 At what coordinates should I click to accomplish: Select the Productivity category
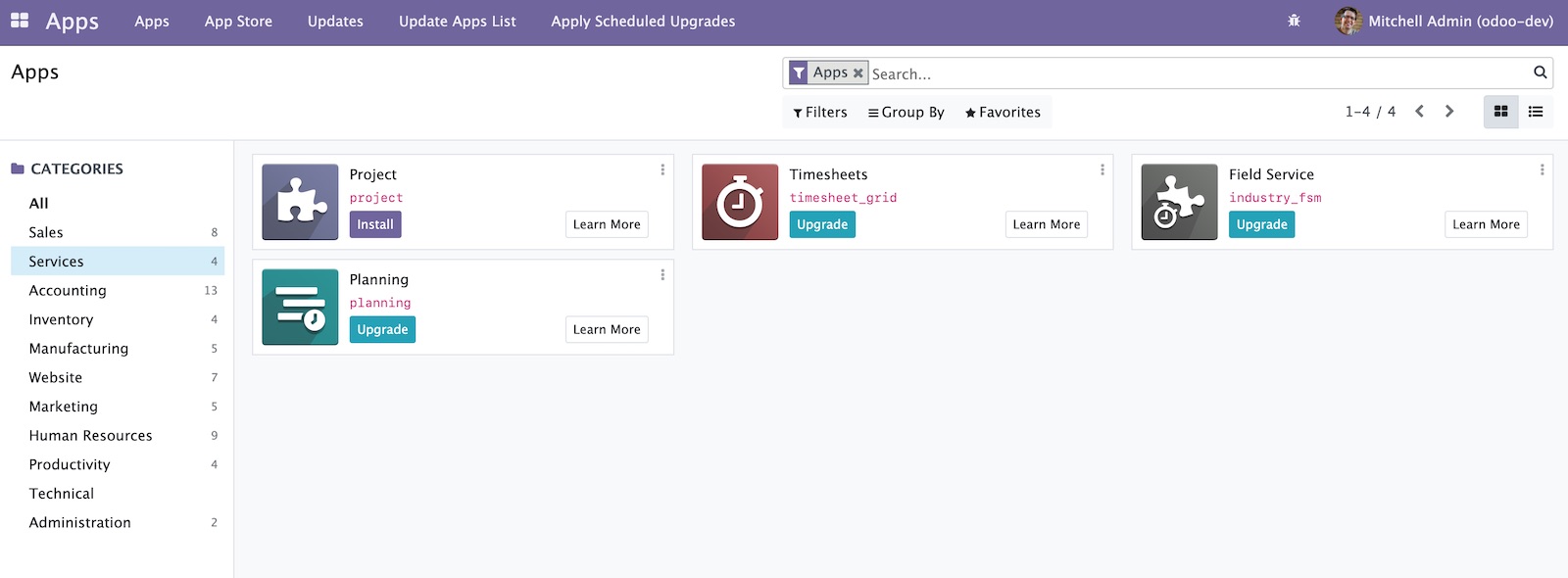click(x=118, y=464)
